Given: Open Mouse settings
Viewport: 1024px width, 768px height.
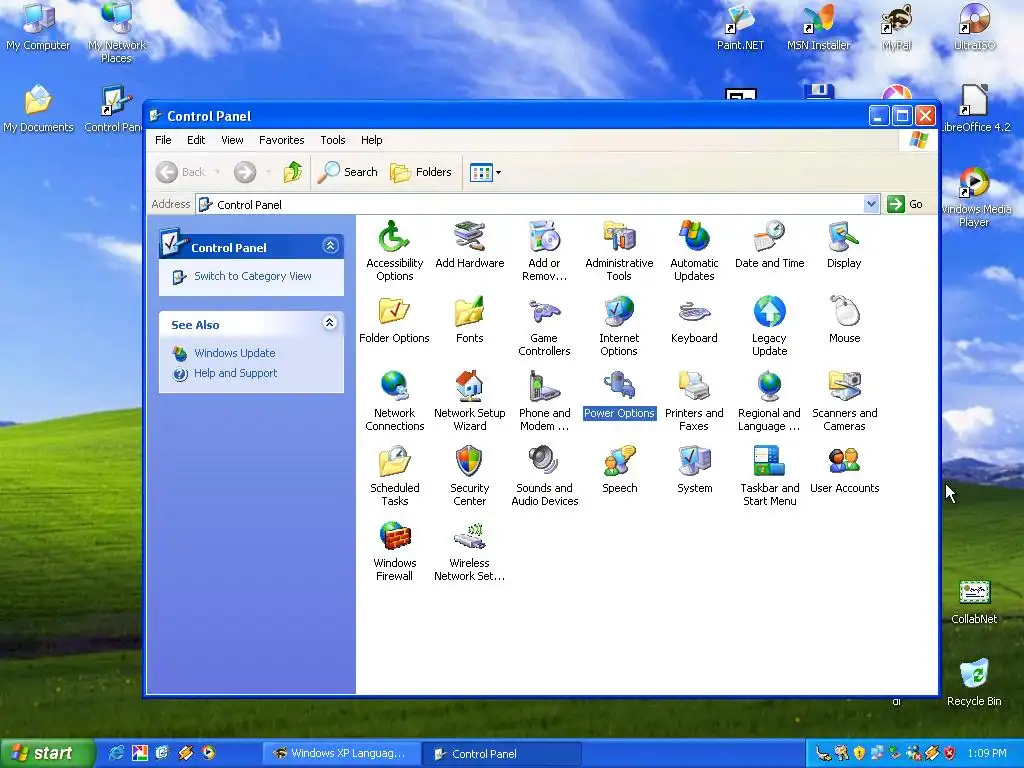Looking at the screenshot, I should coord(844,319).
